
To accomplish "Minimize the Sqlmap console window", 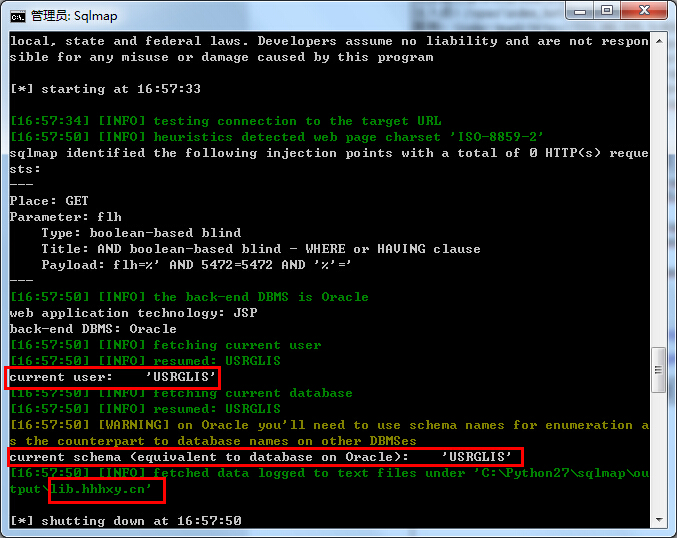I will [580, 11].
